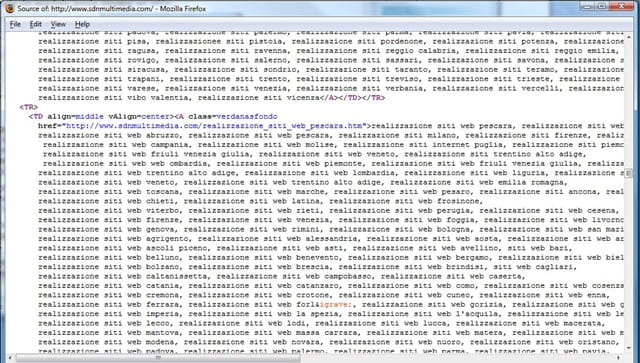Open the View menu
The height and width of the screenshot is (363, 640).
point(58,24)
